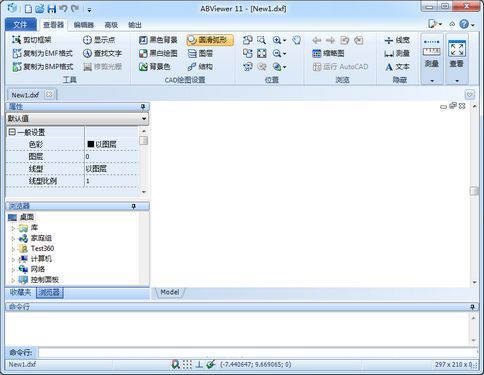Expand the 库 libraries tree node
Image resolution: width=484 pixels, height=375 pixels.
pyautogui.click(x=13, y=228)
